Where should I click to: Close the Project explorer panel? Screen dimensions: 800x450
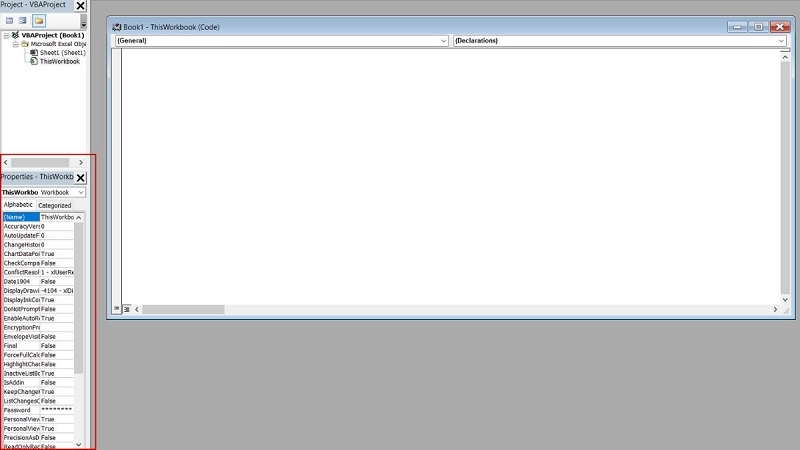click(x=81, y=6)
